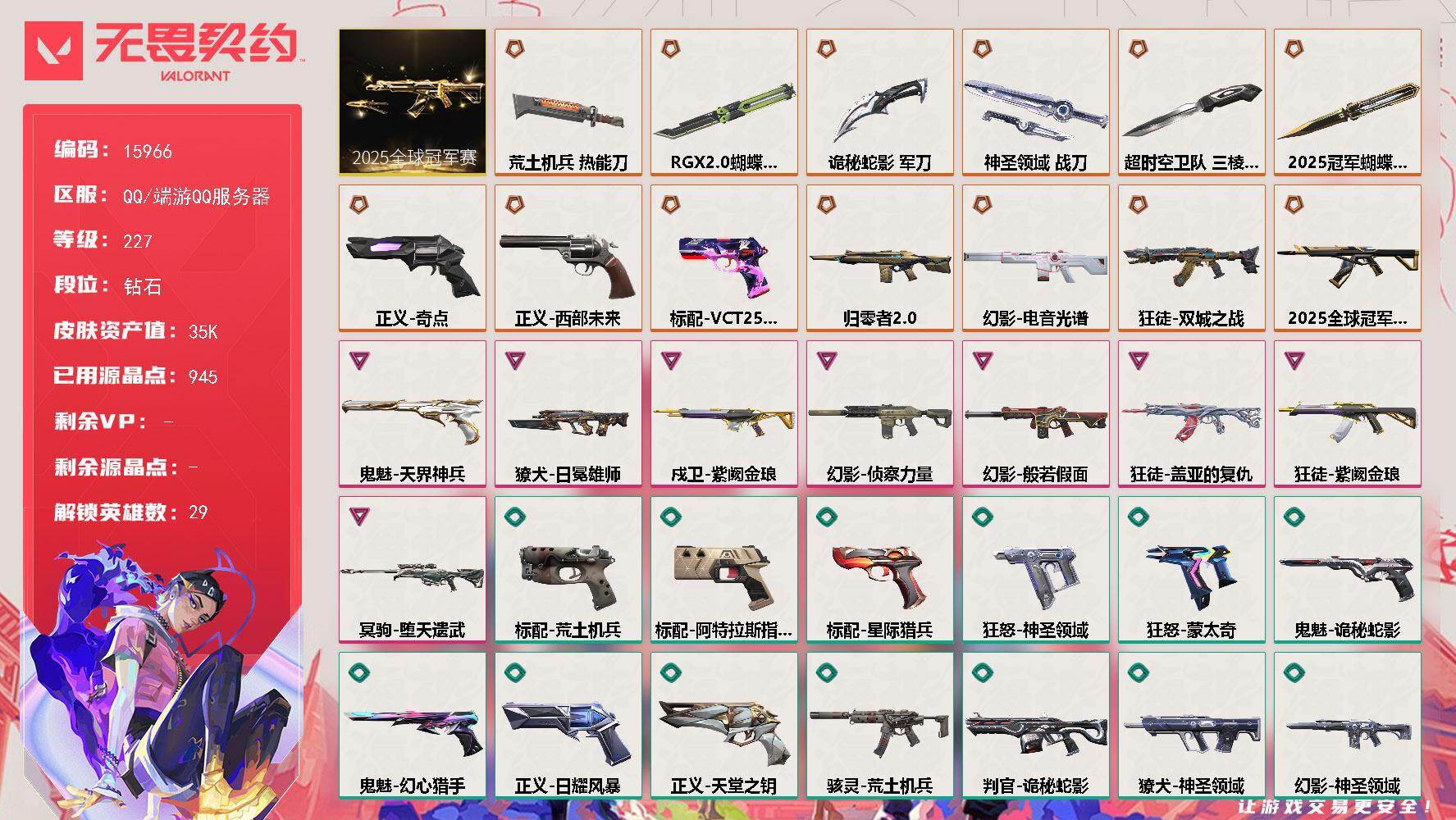Select the 鬼魅-幻心猎手 skin card
1456x820 pixels.
coord(412,725)
